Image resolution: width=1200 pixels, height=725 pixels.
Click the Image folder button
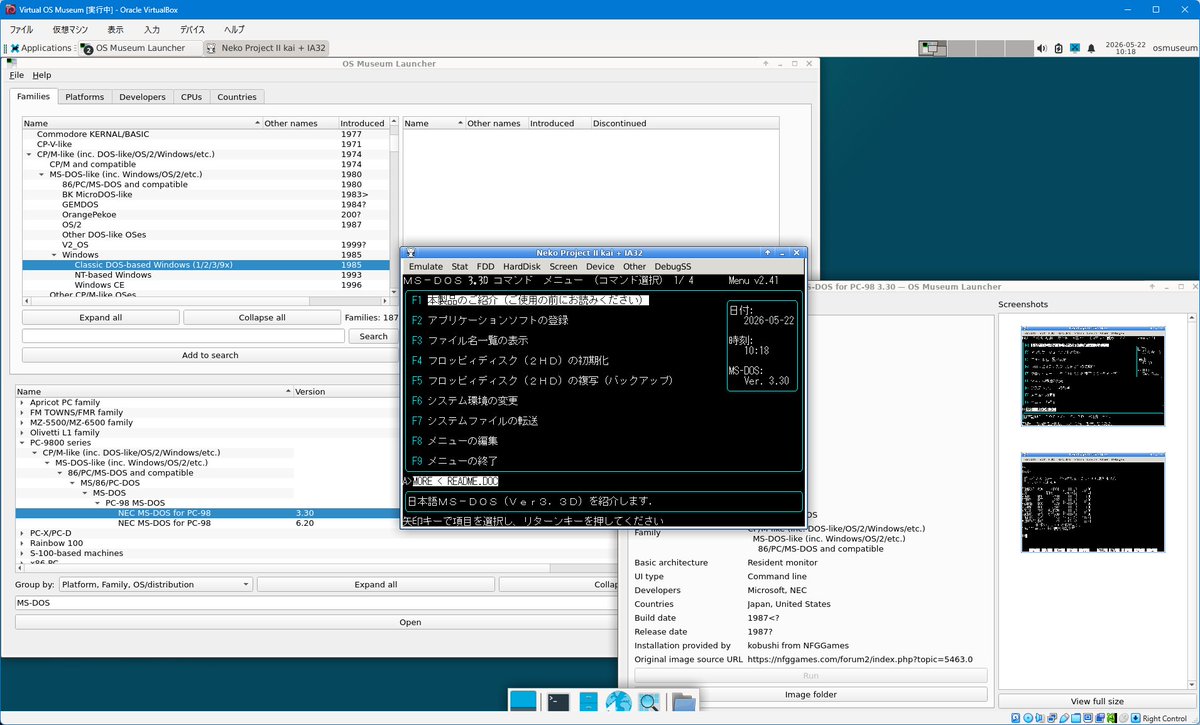810,694
